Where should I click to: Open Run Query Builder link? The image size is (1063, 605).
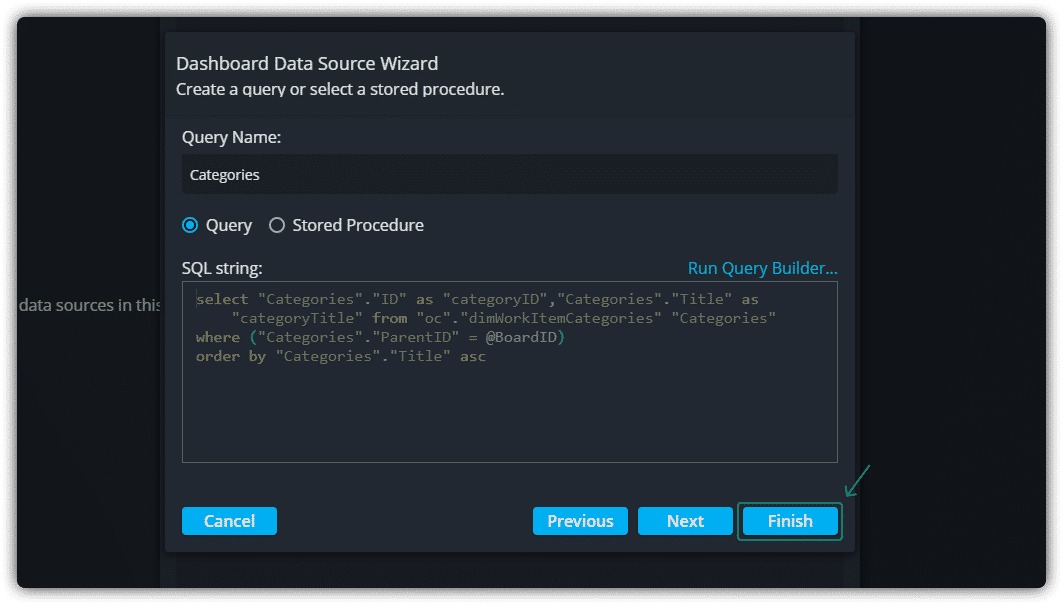pos(763,268)
